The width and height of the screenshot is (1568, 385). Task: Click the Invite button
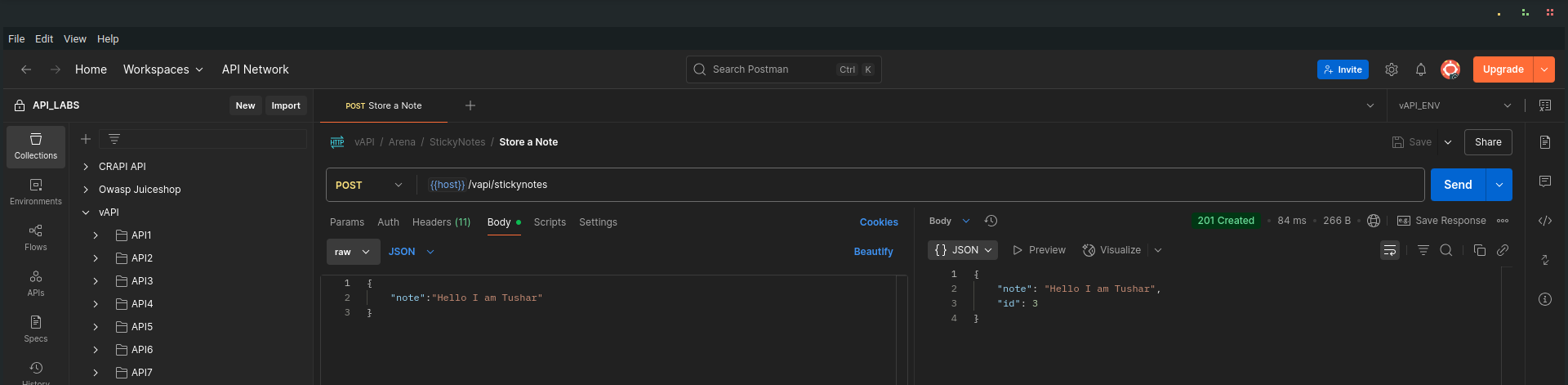(x=1343, y=69)
